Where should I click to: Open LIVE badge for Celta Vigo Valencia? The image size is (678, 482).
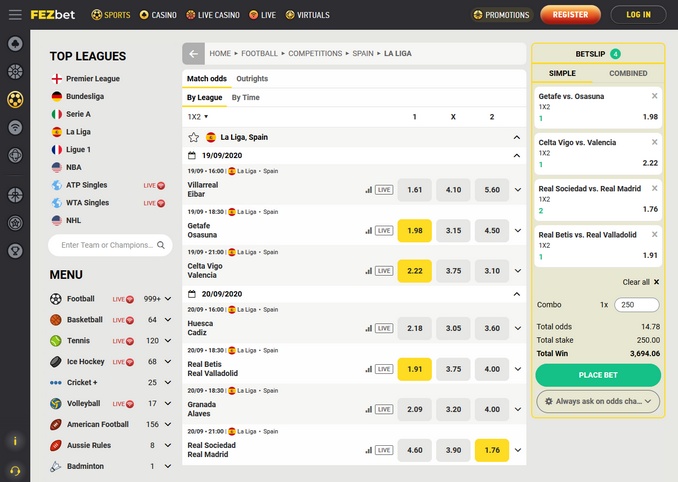[384, 271]
